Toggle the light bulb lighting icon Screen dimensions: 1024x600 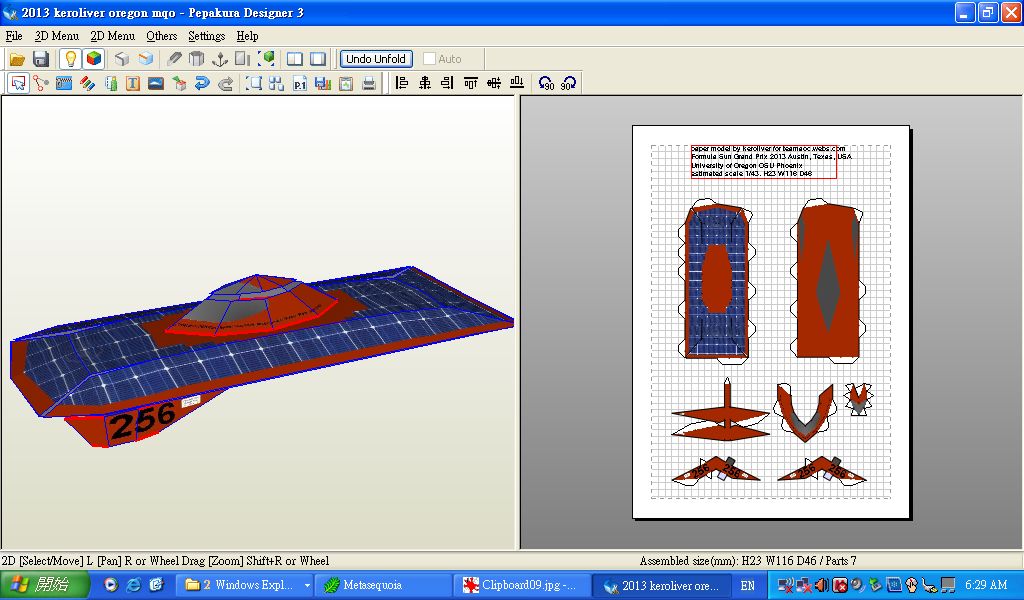(x=70, y=59)
